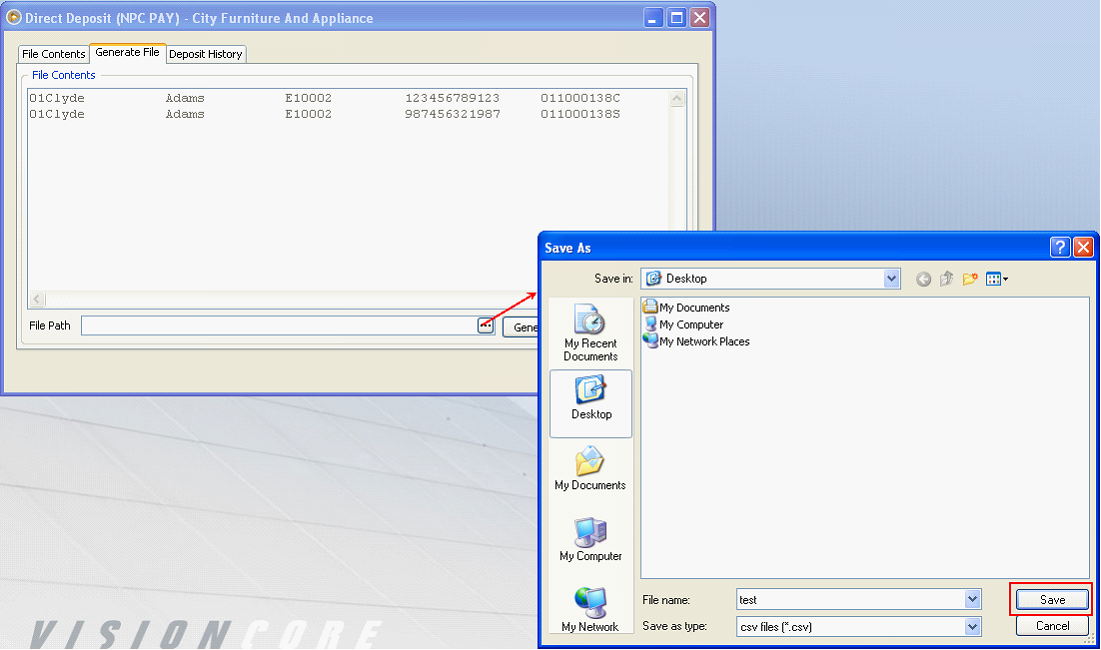Click the browse ellipsis button beside File Path
Viewport: 1101px width, 650px height.
pos(485,326)
